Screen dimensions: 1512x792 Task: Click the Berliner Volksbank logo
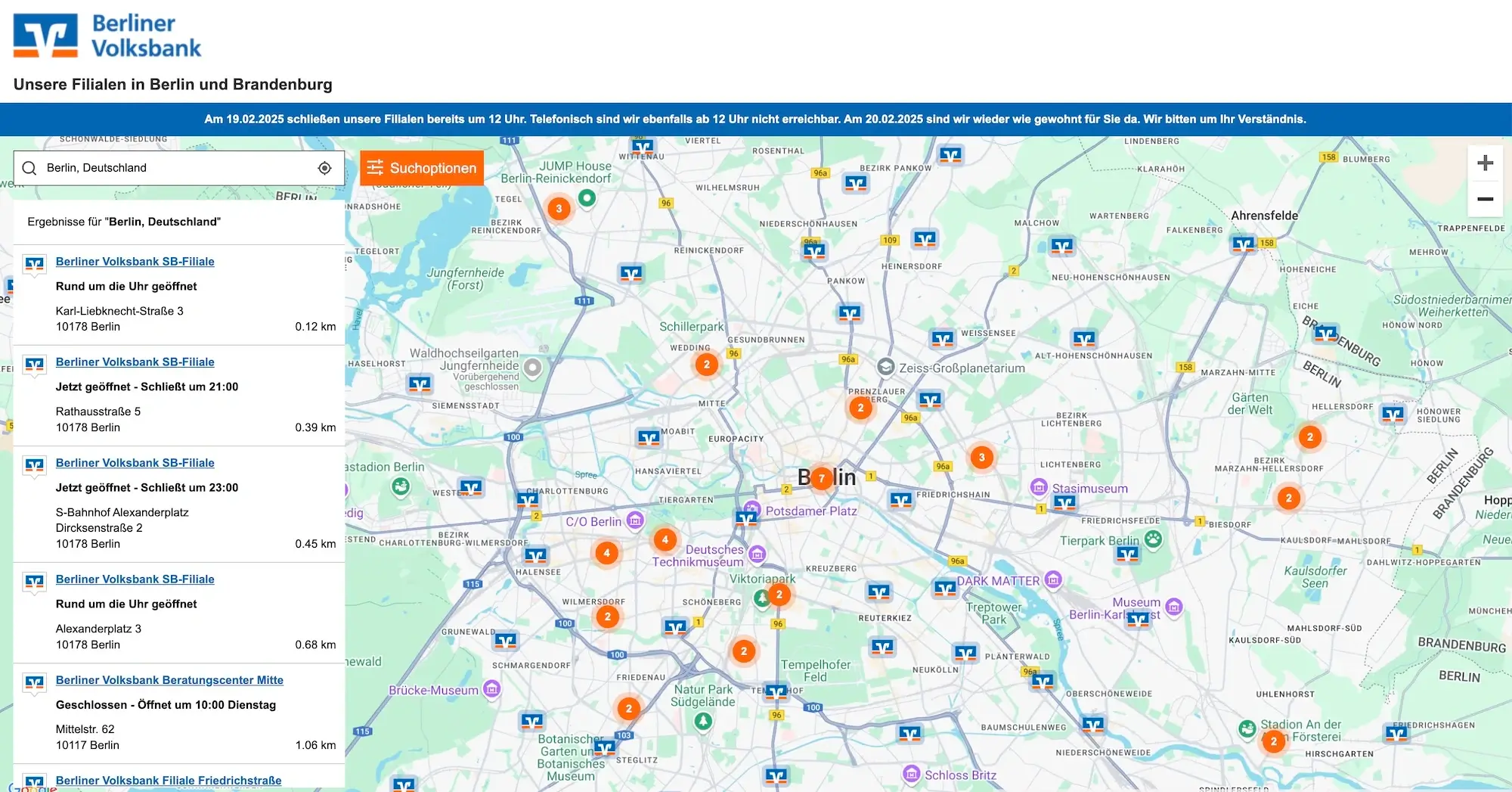(107, 36)
